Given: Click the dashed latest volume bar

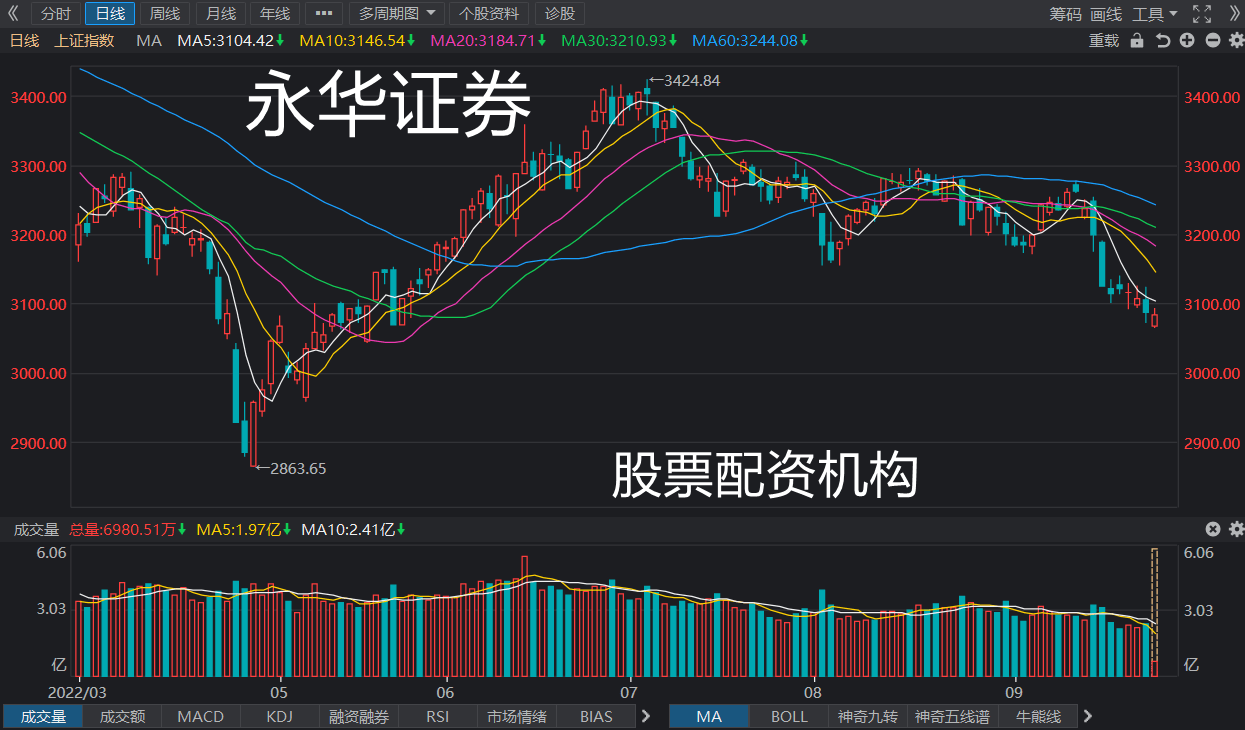Looking at the screenshot, I should pyautogui.click(x=1155, y=604).
